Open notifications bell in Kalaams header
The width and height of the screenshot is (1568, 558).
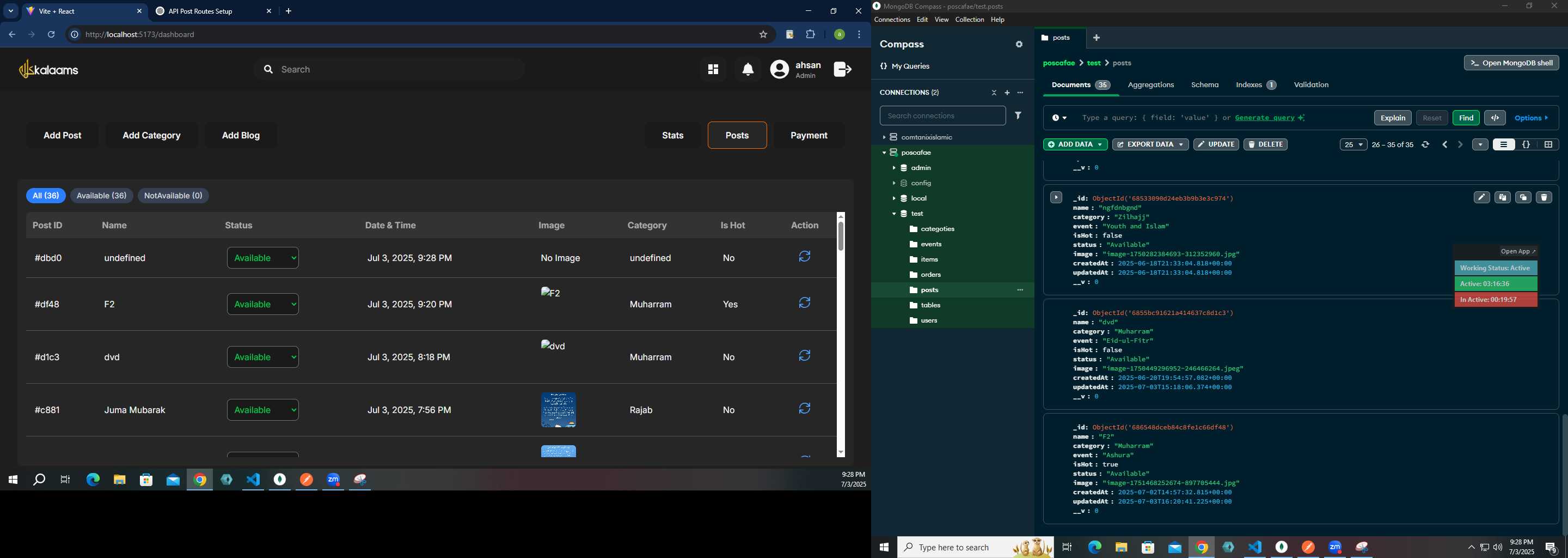748,69
